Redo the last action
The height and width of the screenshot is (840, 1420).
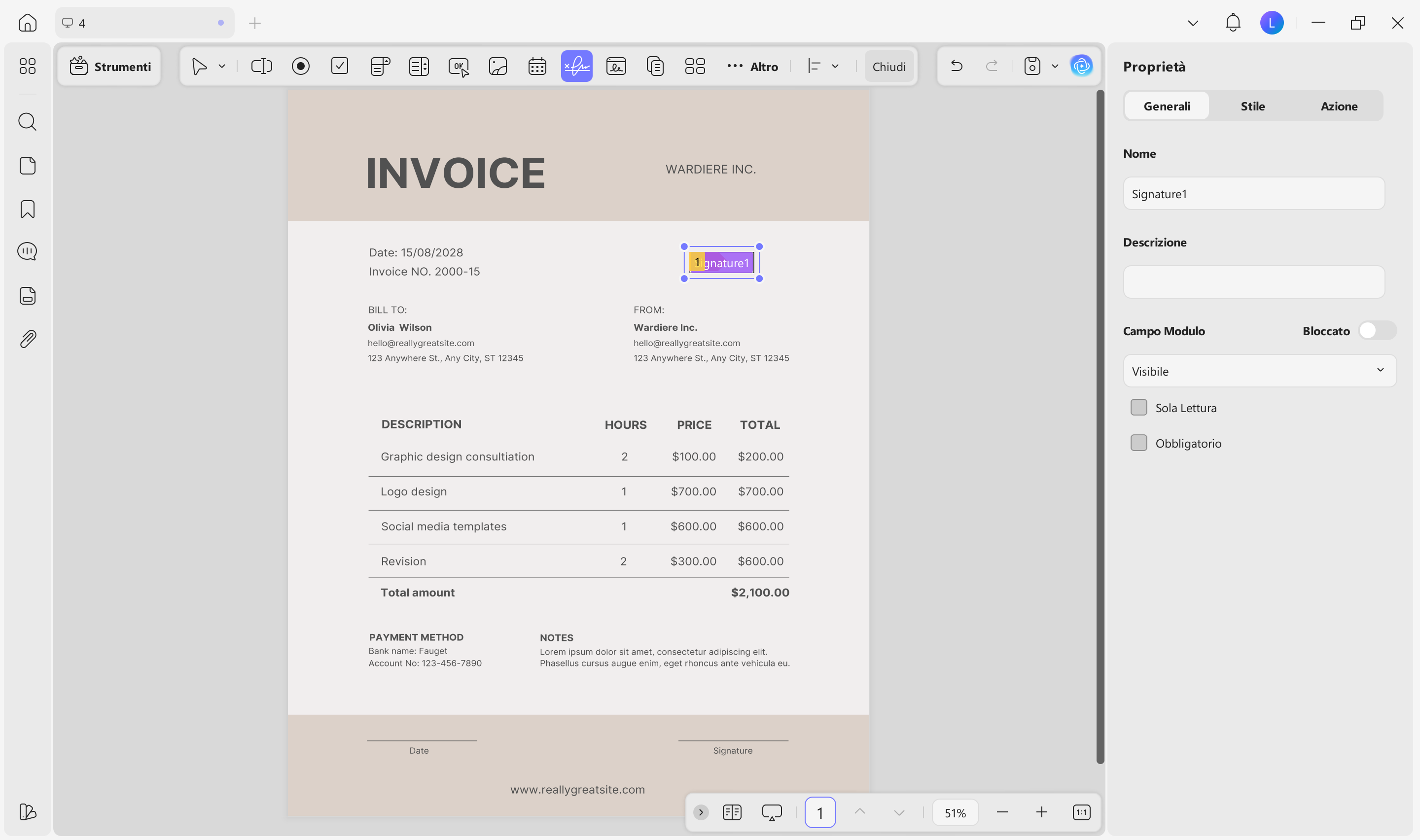[x=992, y=66]
